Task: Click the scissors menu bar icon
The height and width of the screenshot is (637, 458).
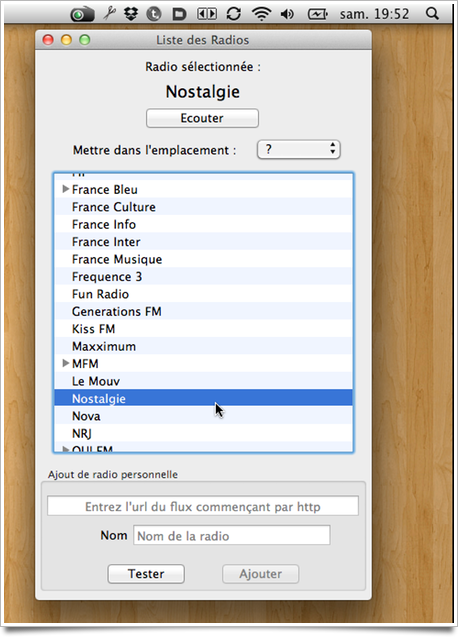Action: click(109, 14)
